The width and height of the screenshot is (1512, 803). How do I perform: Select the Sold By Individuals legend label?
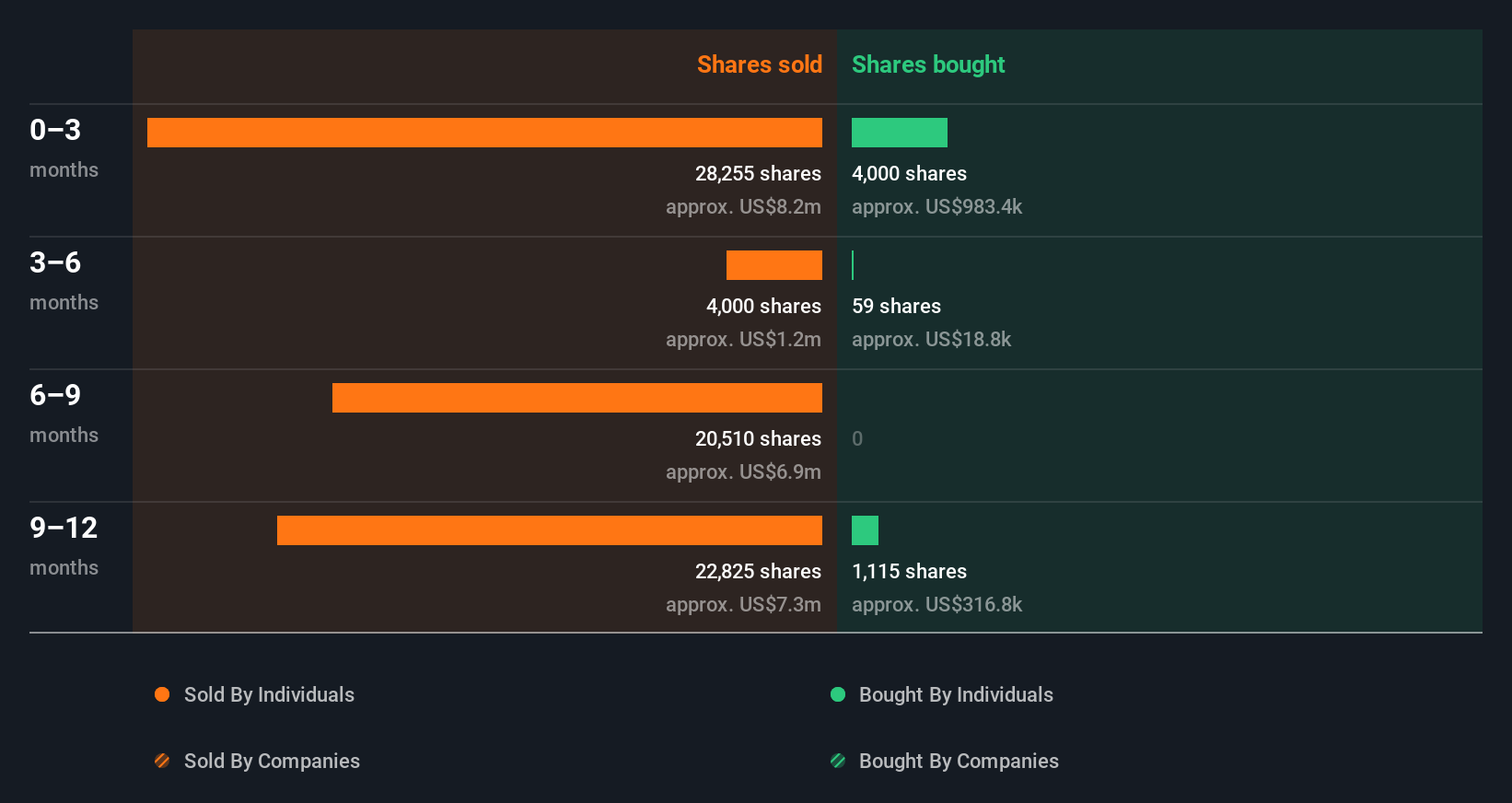269,694
